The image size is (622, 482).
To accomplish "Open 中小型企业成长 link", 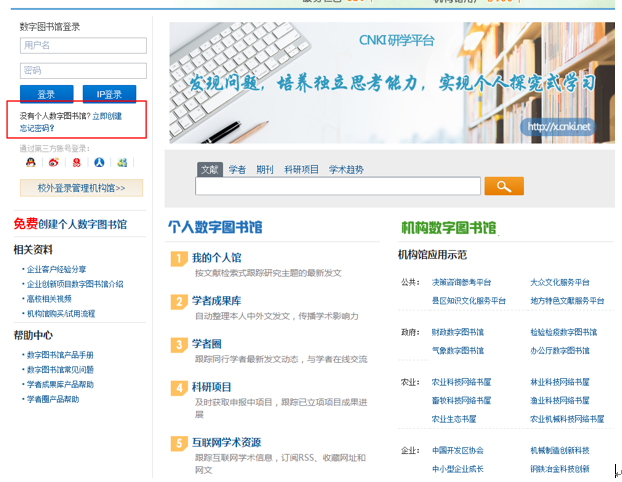I will tap(458, 469).
